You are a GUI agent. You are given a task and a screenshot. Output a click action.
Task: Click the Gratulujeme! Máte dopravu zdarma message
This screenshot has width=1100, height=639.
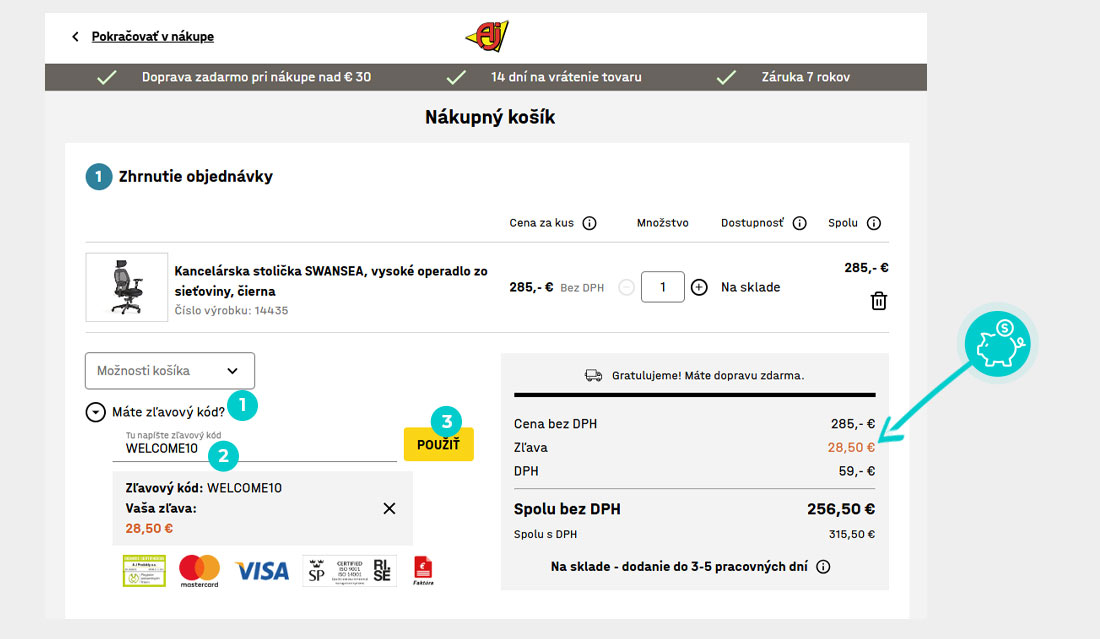pyautogui.click(x=708, y=375)
